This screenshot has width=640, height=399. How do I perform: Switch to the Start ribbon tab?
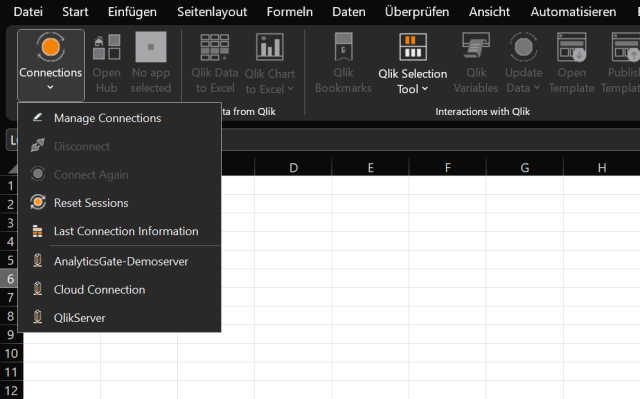[x=75, y=12]
